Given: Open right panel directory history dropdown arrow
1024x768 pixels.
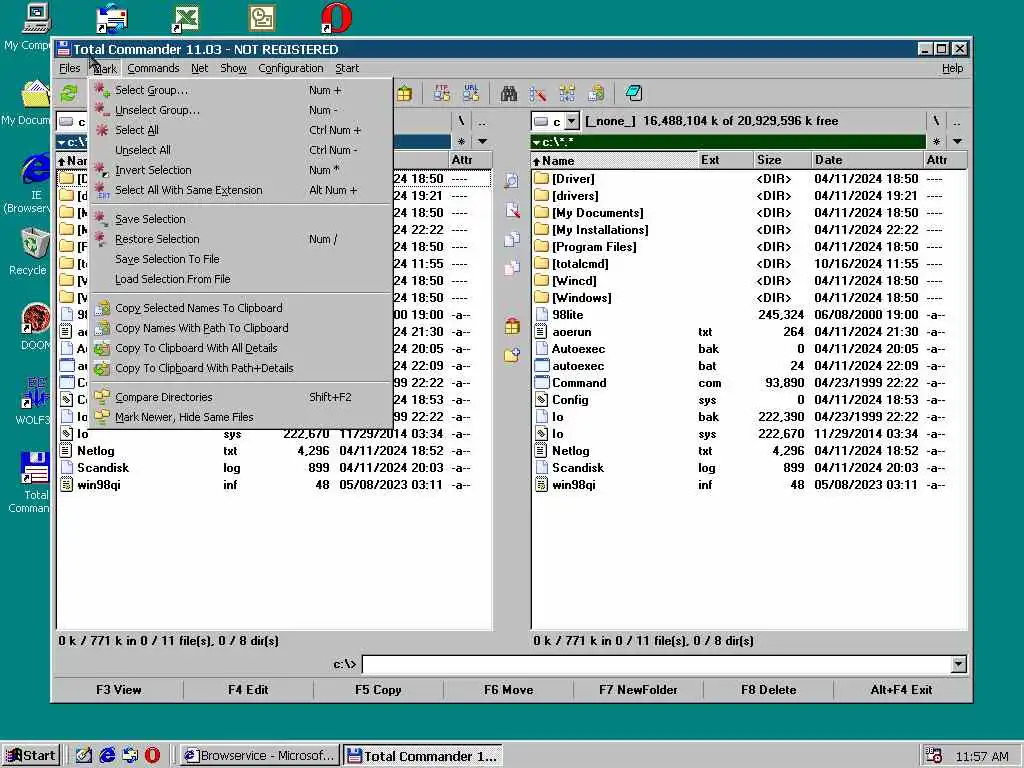Looking at the screenshot, I should [957, 142].
